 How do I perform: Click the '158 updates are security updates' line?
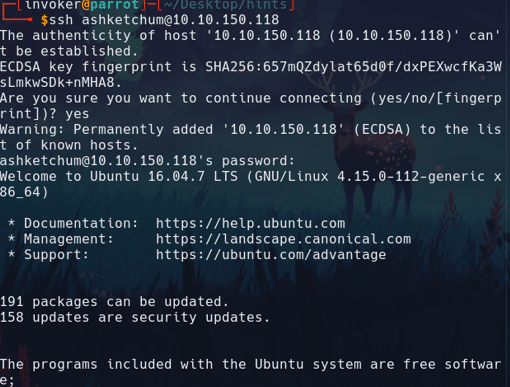point(135,317)
